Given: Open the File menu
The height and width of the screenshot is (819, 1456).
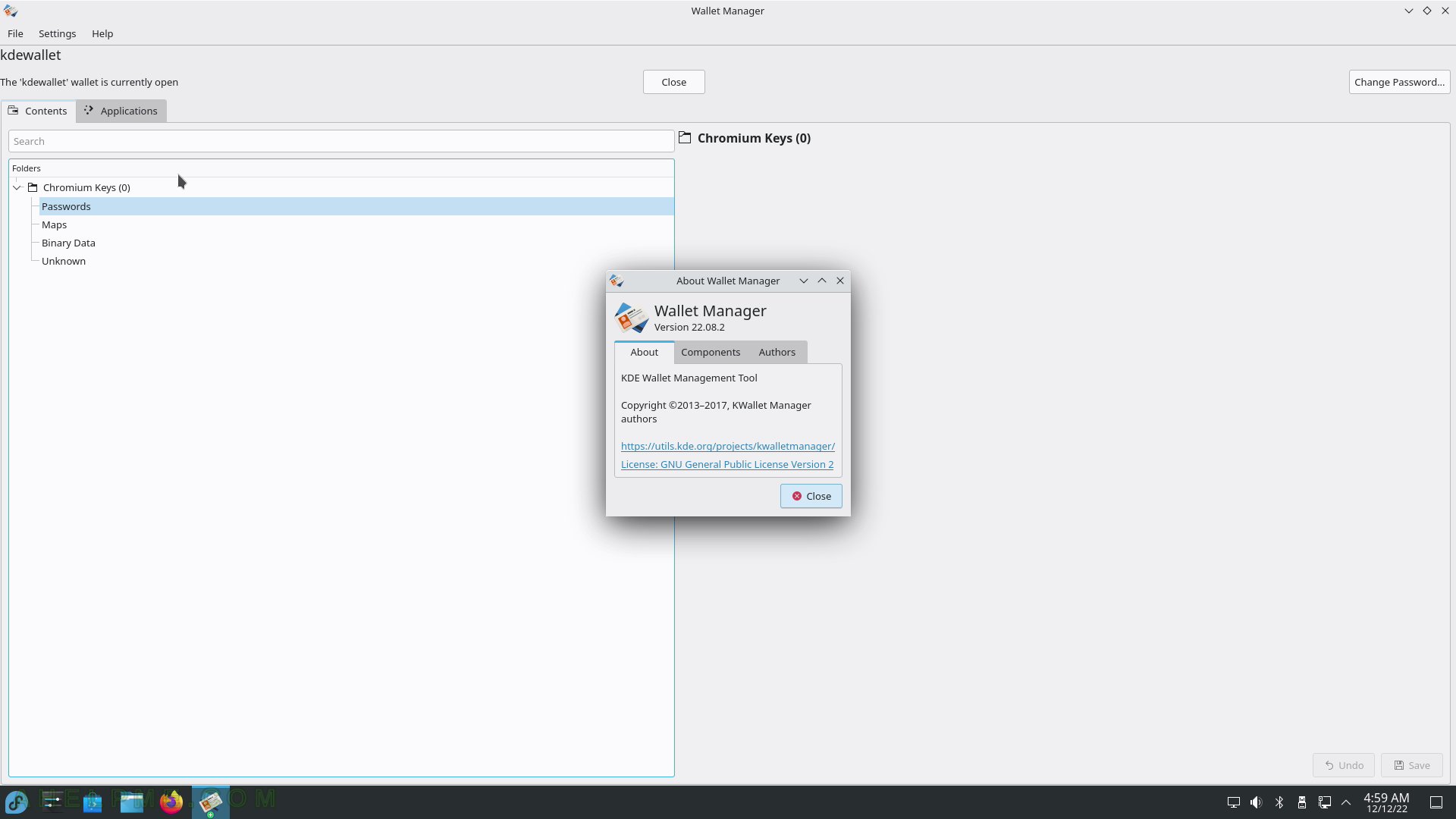Looking at the screenshot, I should (x=15, y=33).
